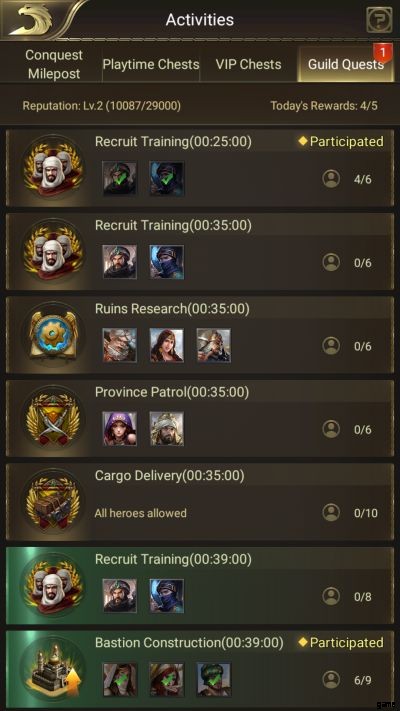Screen dimensions: 400x711
Task: Open the Ruins Research gear emblem
Action: (54, 336)
